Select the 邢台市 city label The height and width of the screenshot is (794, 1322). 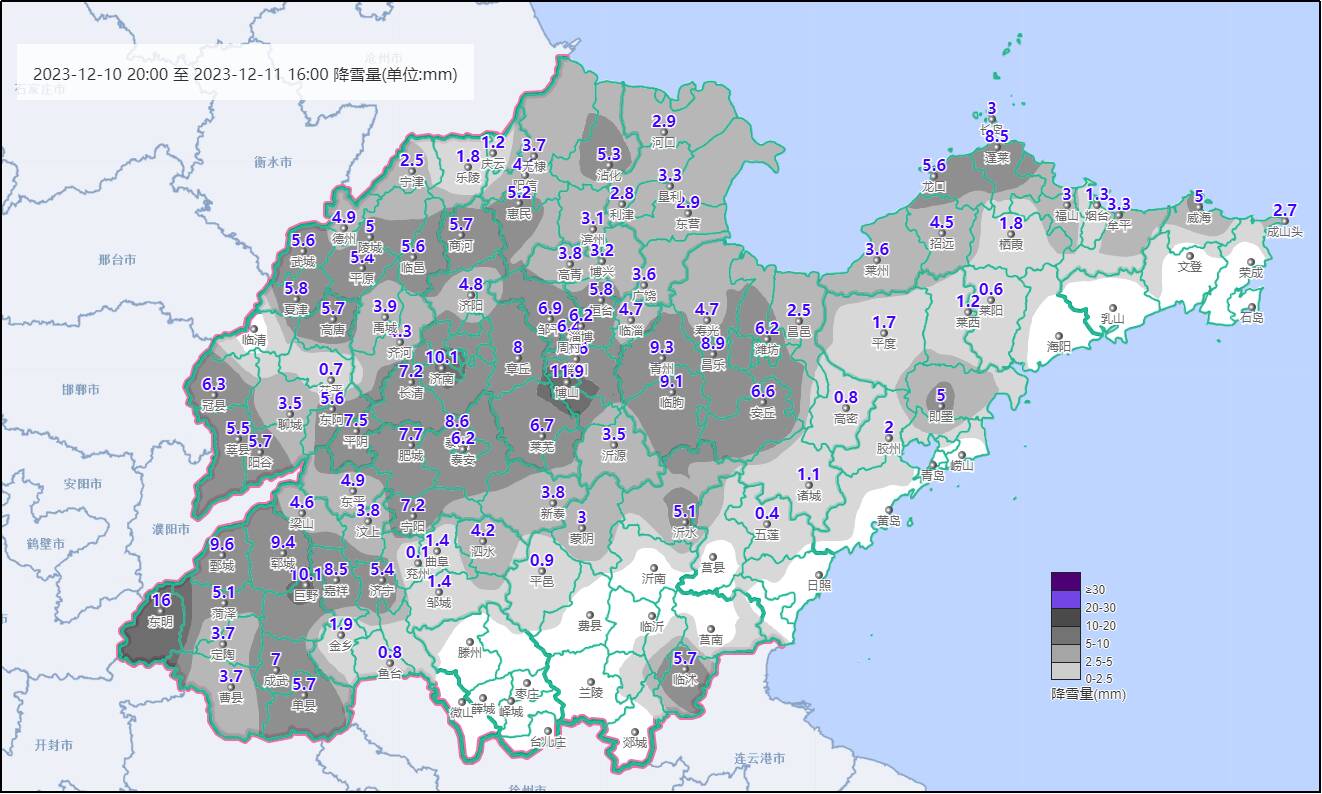pos(117,260)
